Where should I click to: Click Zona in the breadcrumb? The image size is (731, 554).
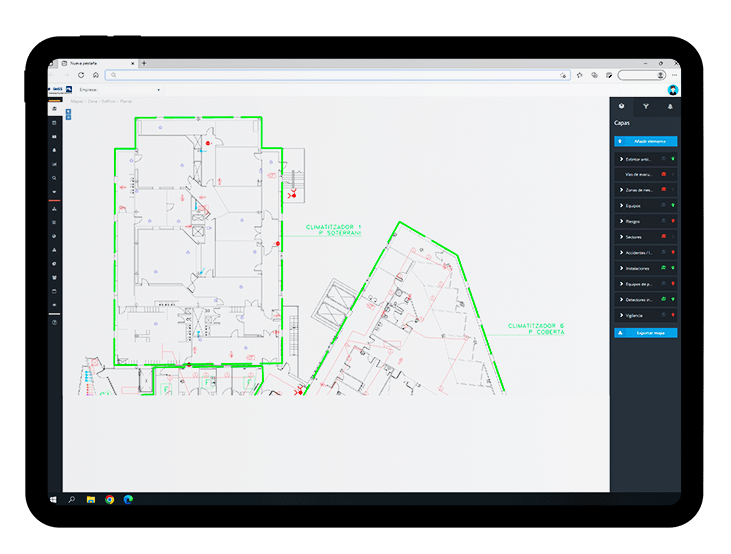tap(92, 101)
